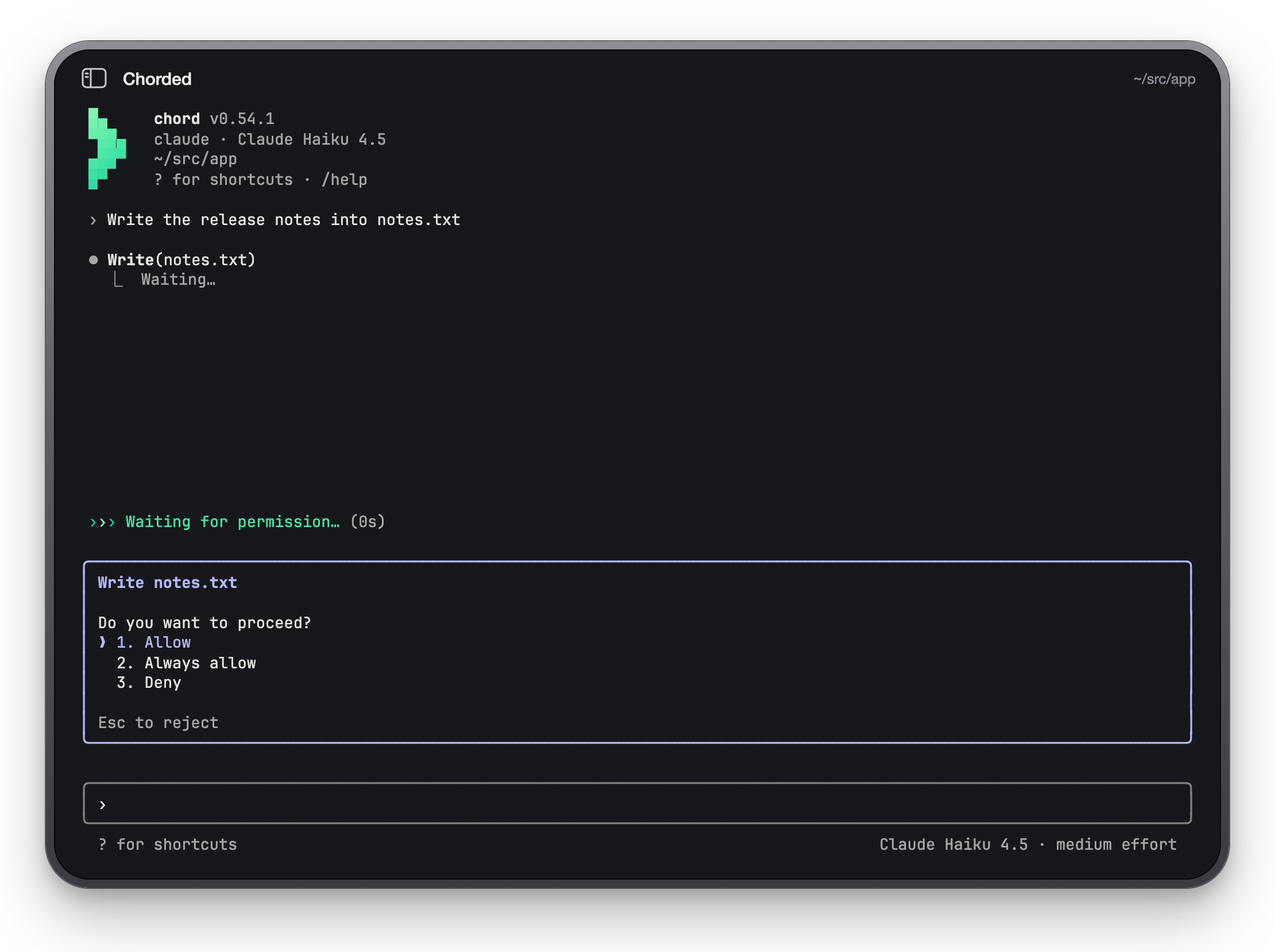
Task: Click the ~/src/app line under claude header
Action: [x=195, y=159]
